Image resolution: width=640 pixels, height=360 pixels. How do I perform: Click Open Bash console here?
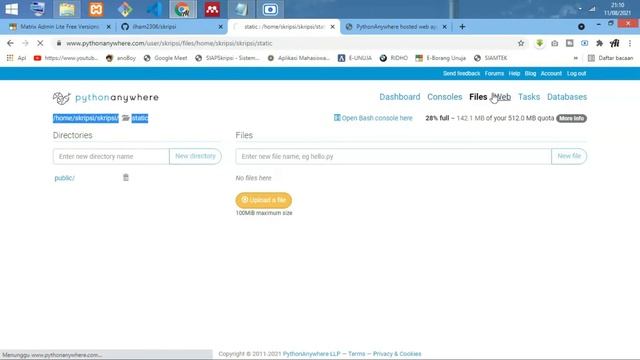click(x=373, y=118)
